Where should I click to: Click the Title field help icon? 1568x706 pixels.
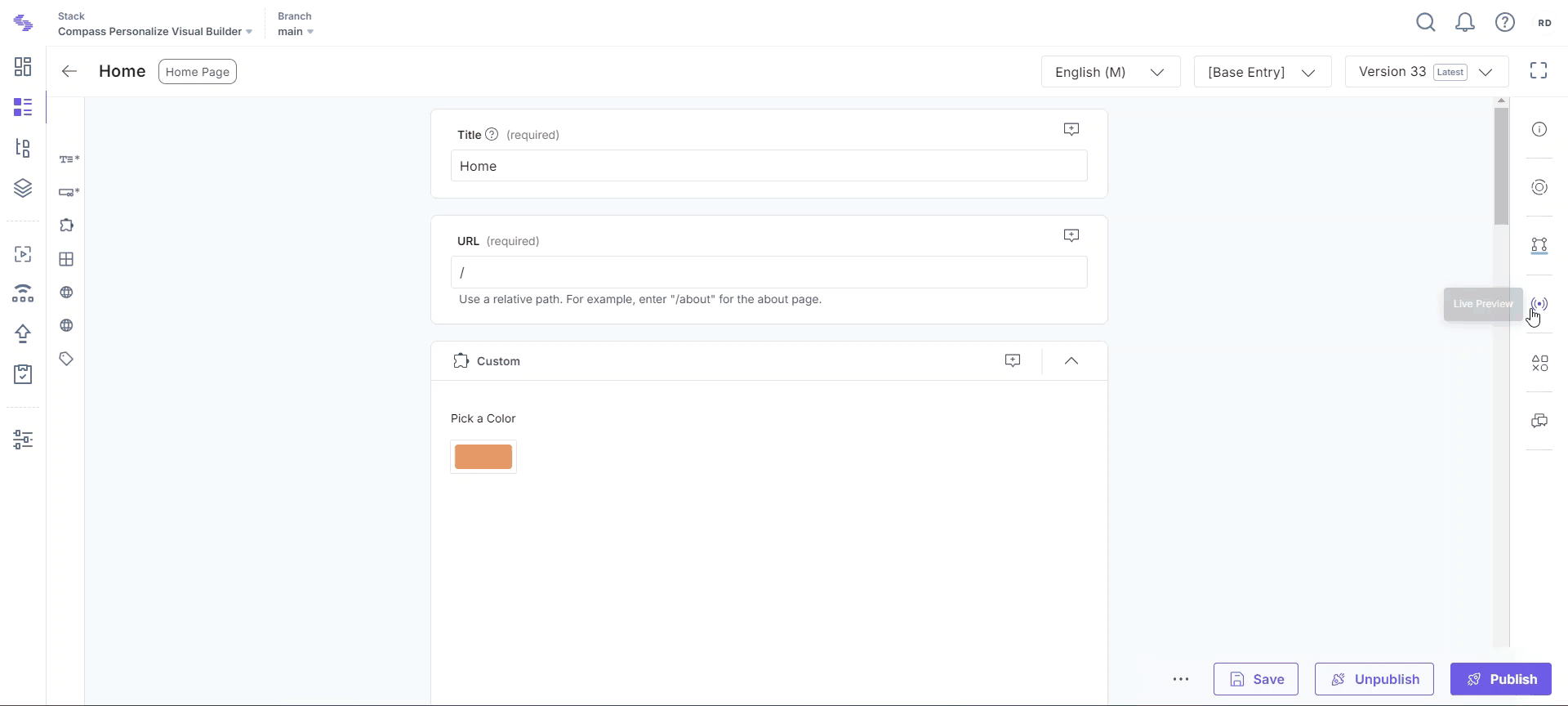coord(492,135)
